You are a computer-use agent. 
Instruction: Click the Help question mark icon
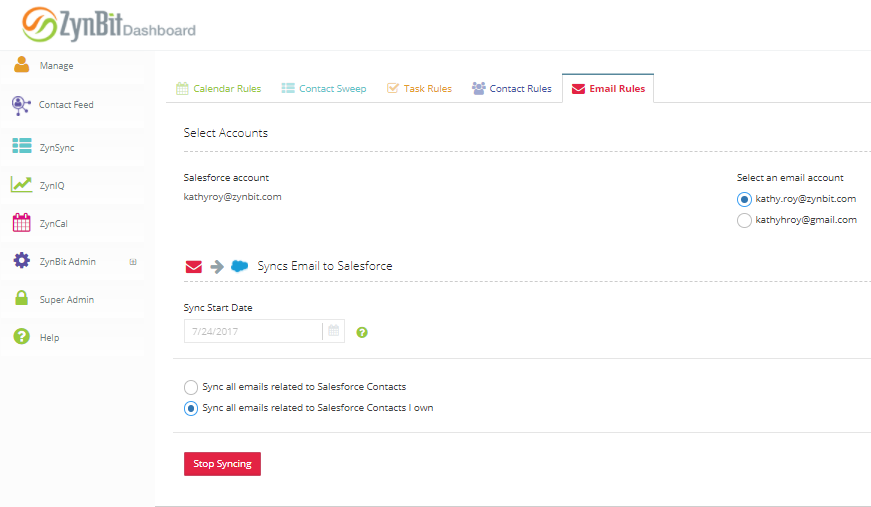pos(21,337)
